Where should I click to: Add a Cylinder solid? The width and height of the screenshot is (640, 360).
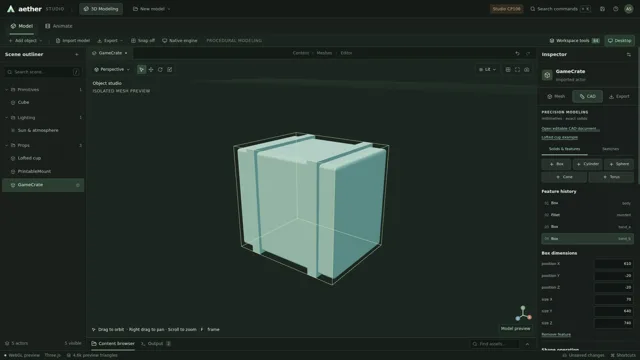587,164
